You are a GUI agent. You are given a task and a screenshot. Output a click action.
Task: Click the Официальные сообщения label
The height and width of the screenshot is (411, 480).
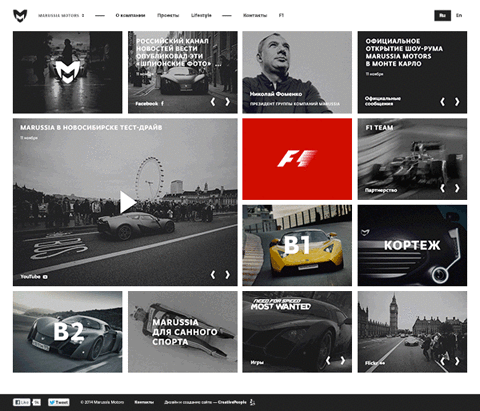point(383,101)
